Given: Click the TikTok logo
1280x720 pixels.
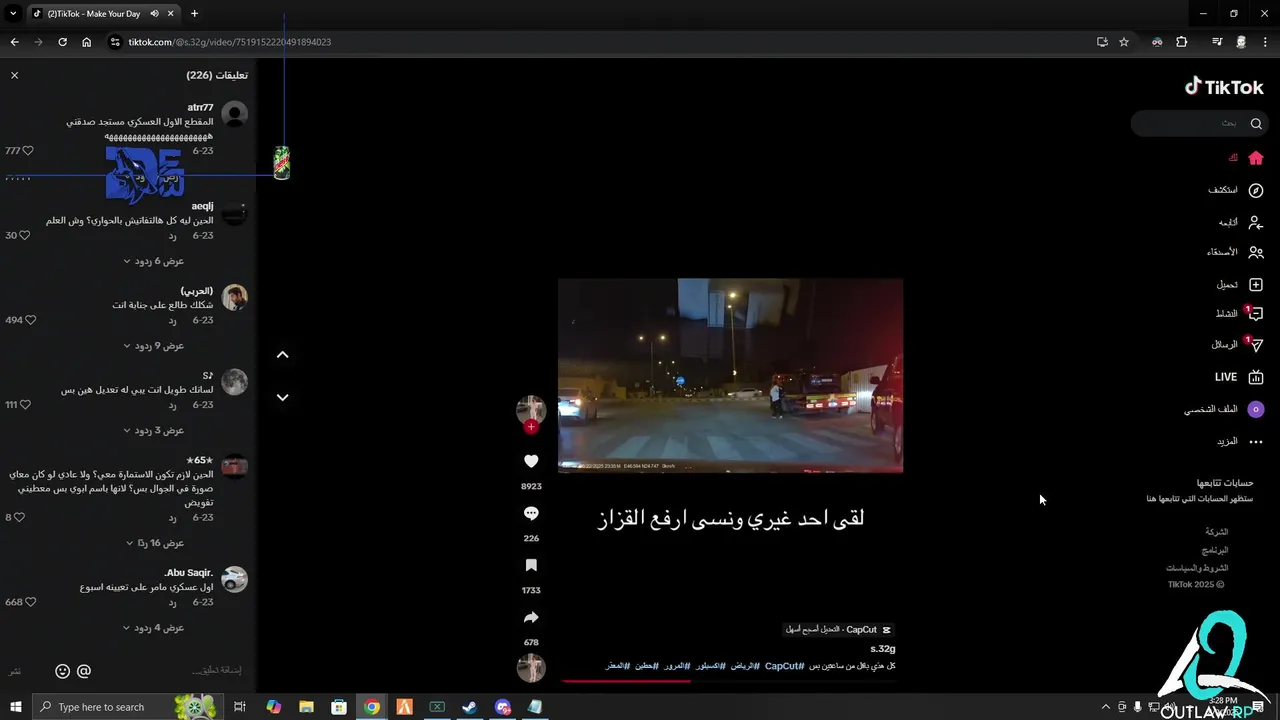Looking at the screenshot, I should [x=1224, y=87].
